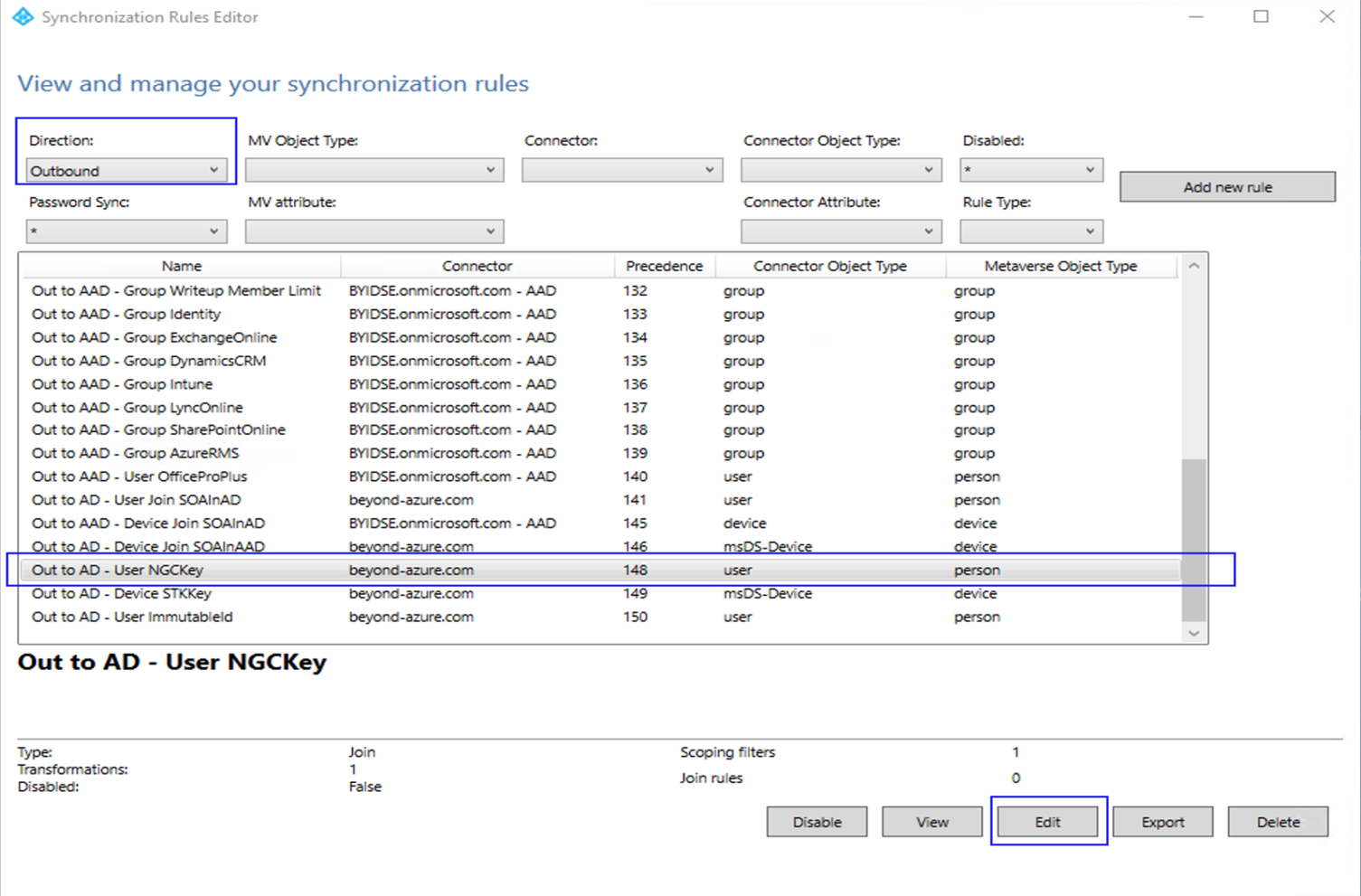Click the Add new rule button
The height and width of the screenshot is (896, 1361).
coord(1227,186)
